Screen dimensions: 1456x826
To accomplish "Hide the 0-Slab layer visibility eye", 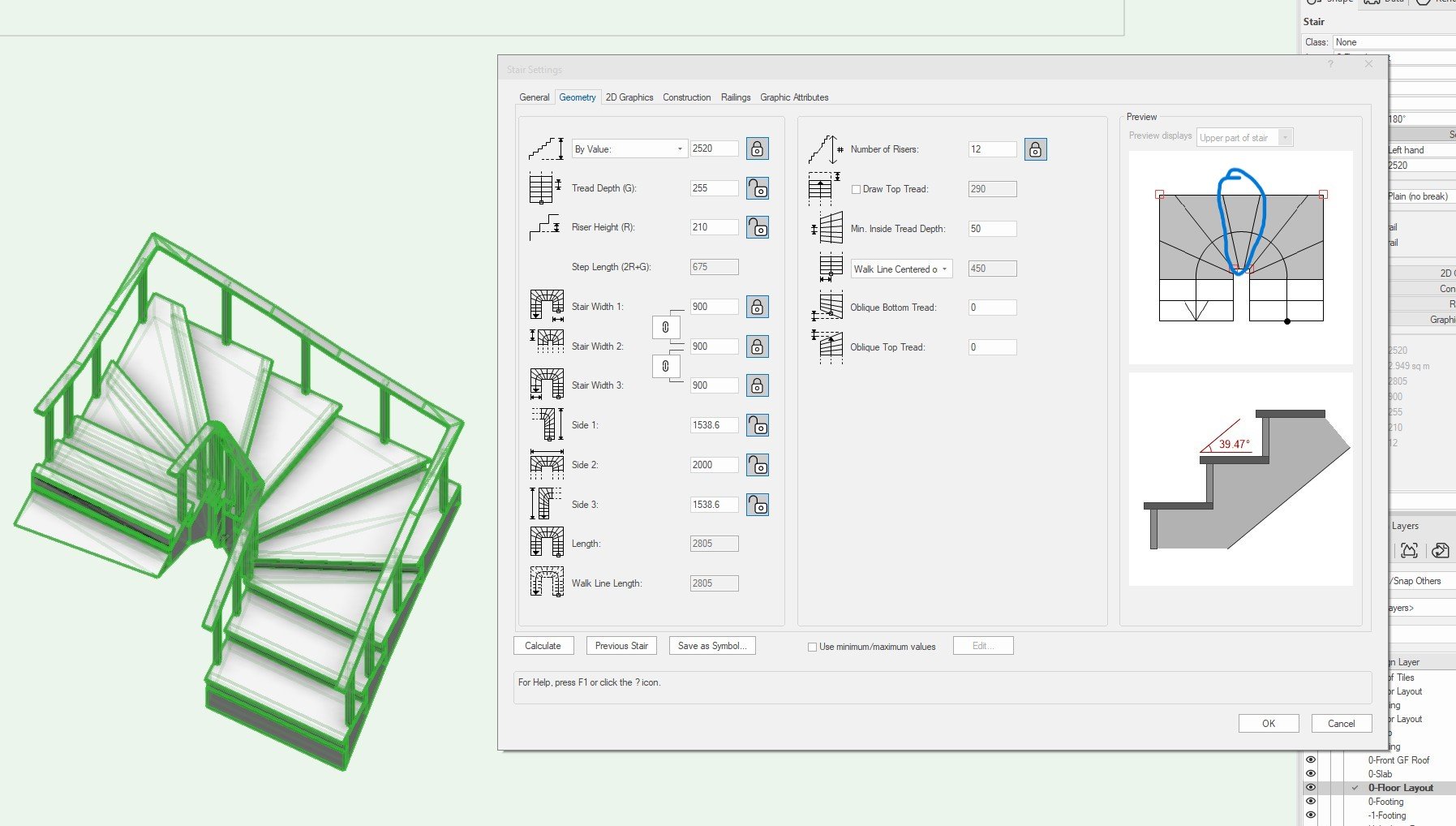I will (1311, 773).
